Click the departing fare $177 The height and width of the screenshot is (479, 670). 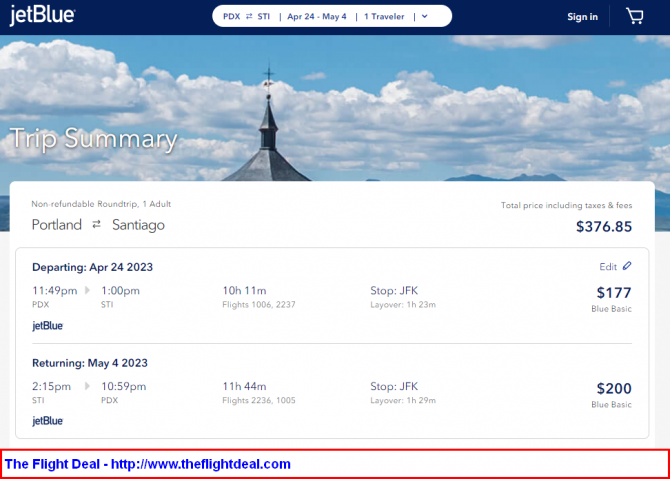[x=614, y=293]
